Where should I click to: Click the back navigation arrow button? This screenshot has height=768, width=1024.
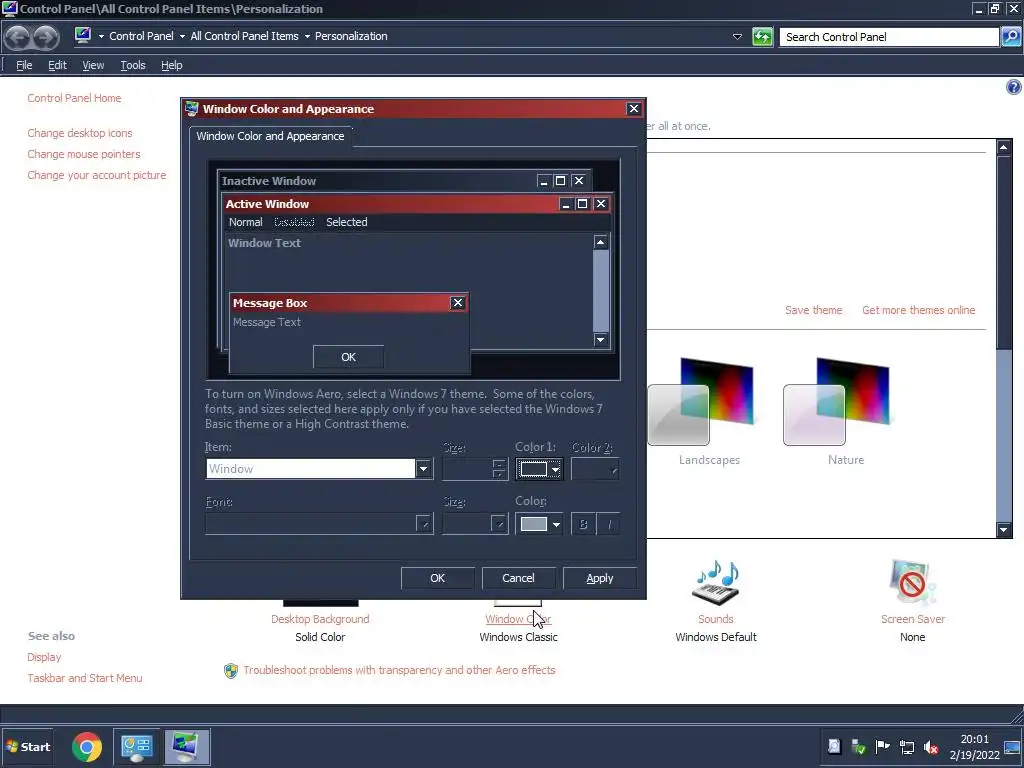tap(18, 37)
